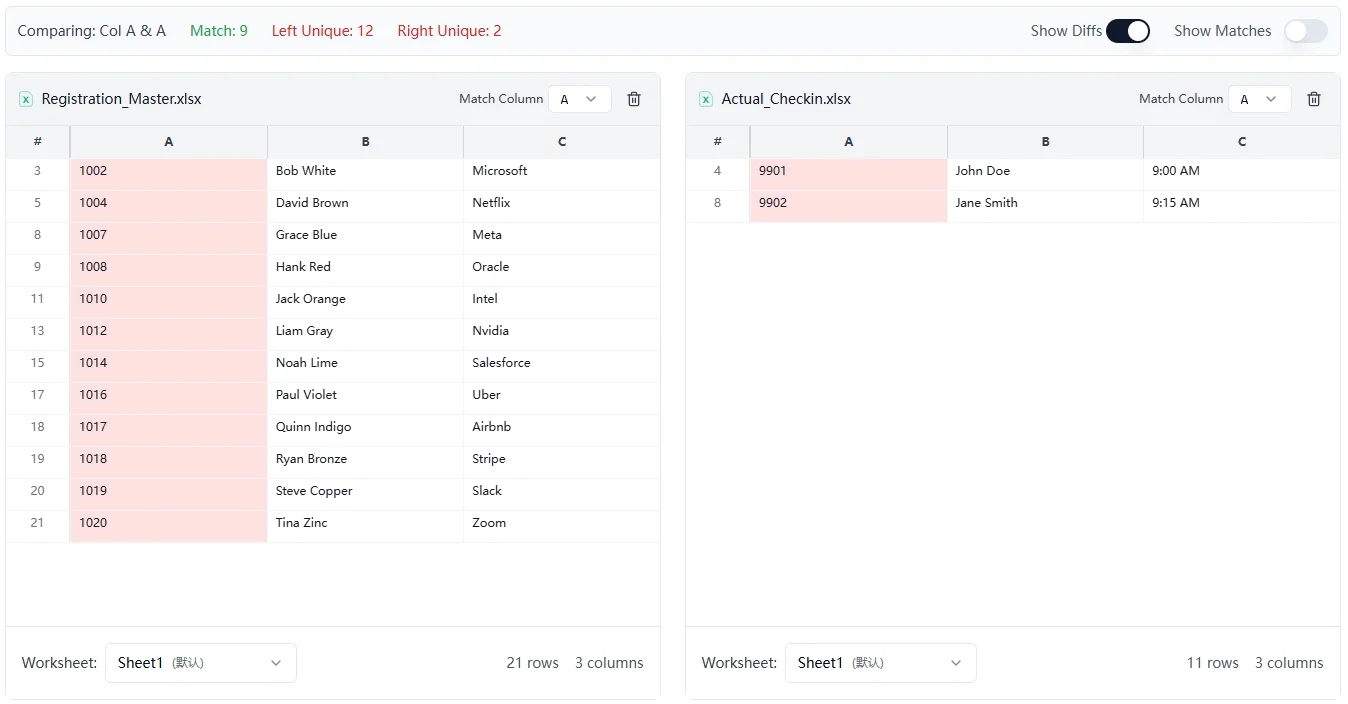Select column header C in the right table

click(1240, 141)
